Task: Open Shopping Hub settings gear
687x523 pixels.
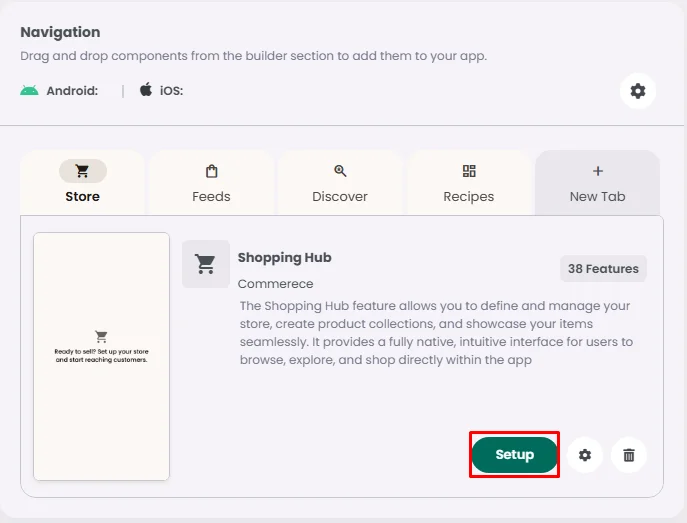Action: tap(585, 455)
